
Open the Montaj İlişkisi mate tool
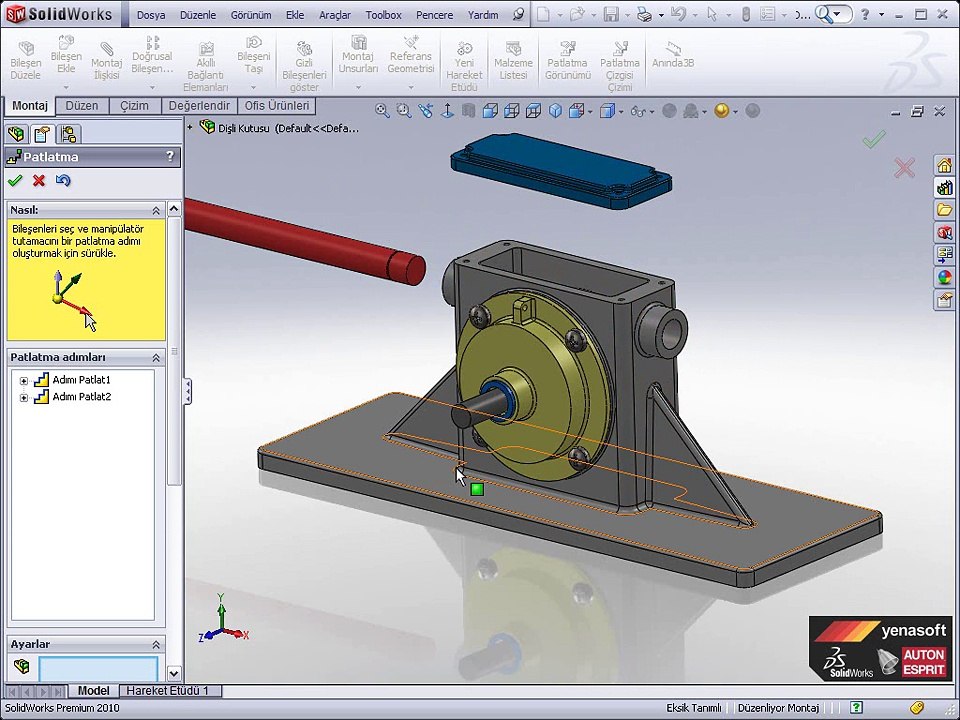(107, 61)
